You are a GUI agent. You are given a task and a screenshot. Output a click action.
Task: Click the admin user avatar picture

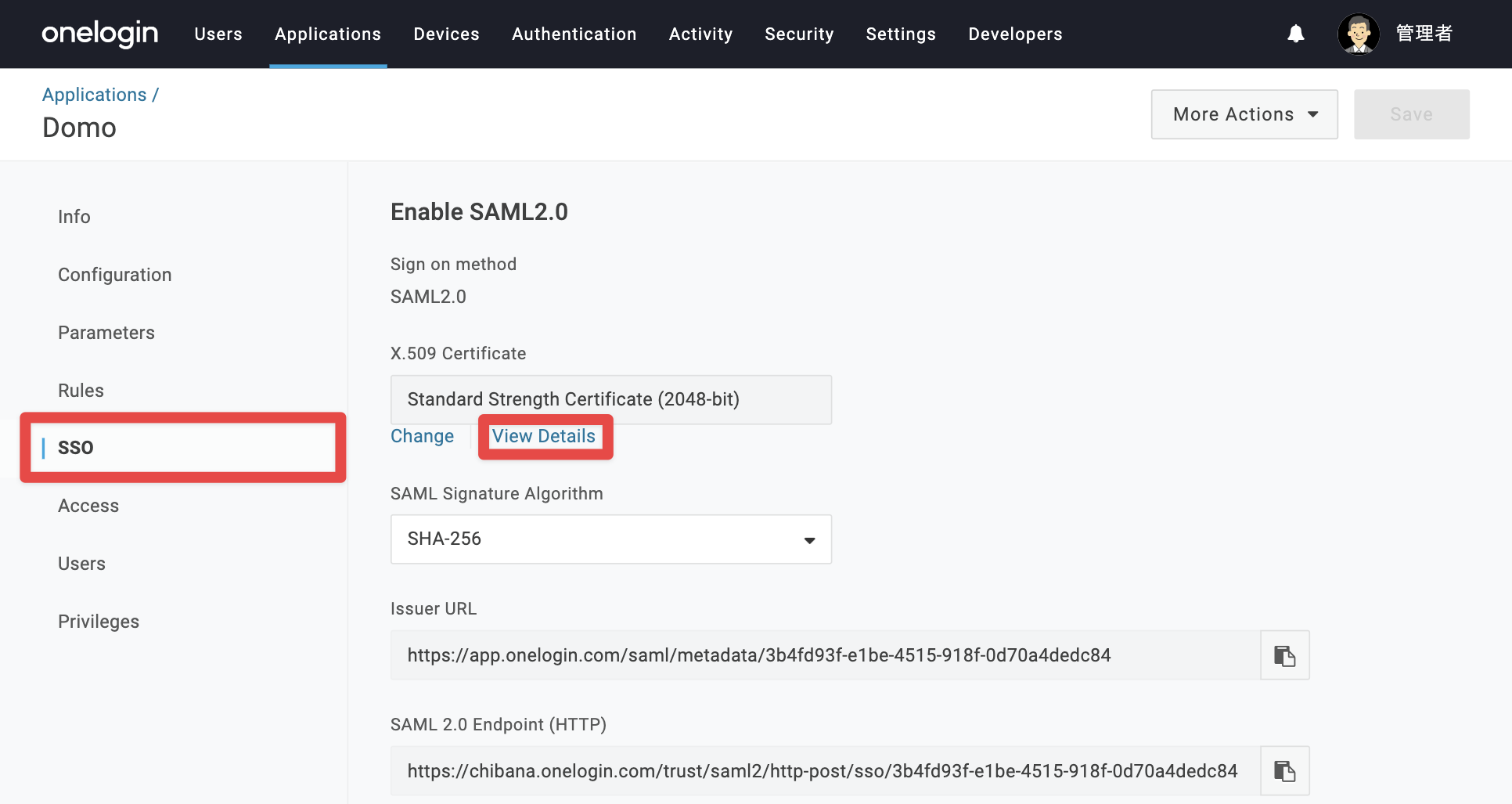pos(1359,34)
